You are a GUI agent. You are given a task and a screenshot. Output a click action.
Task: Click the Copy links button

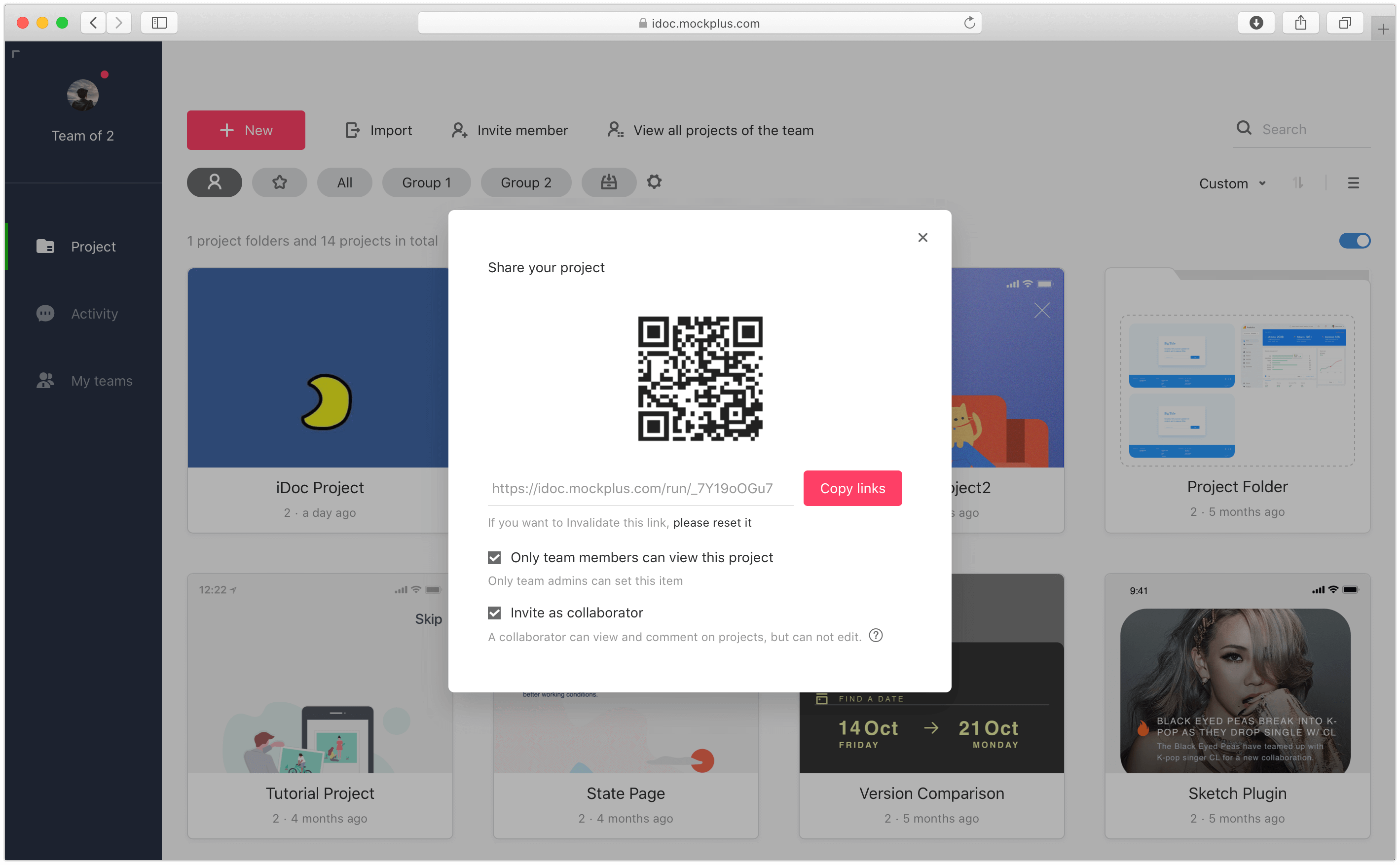pyautogui.click(x=852, y=488)
